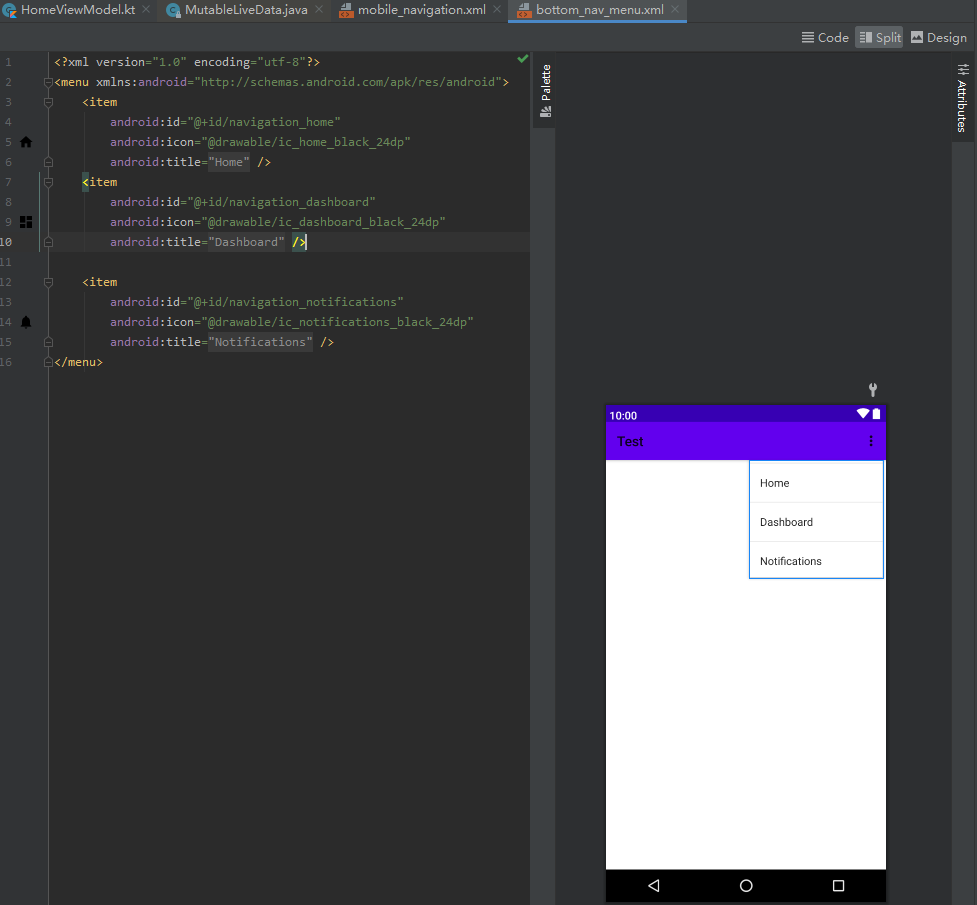This screenshot has height=905, width=977.
Task: Click the dashboard drawable icon in the gutter
Action: [x=26, y=221]
